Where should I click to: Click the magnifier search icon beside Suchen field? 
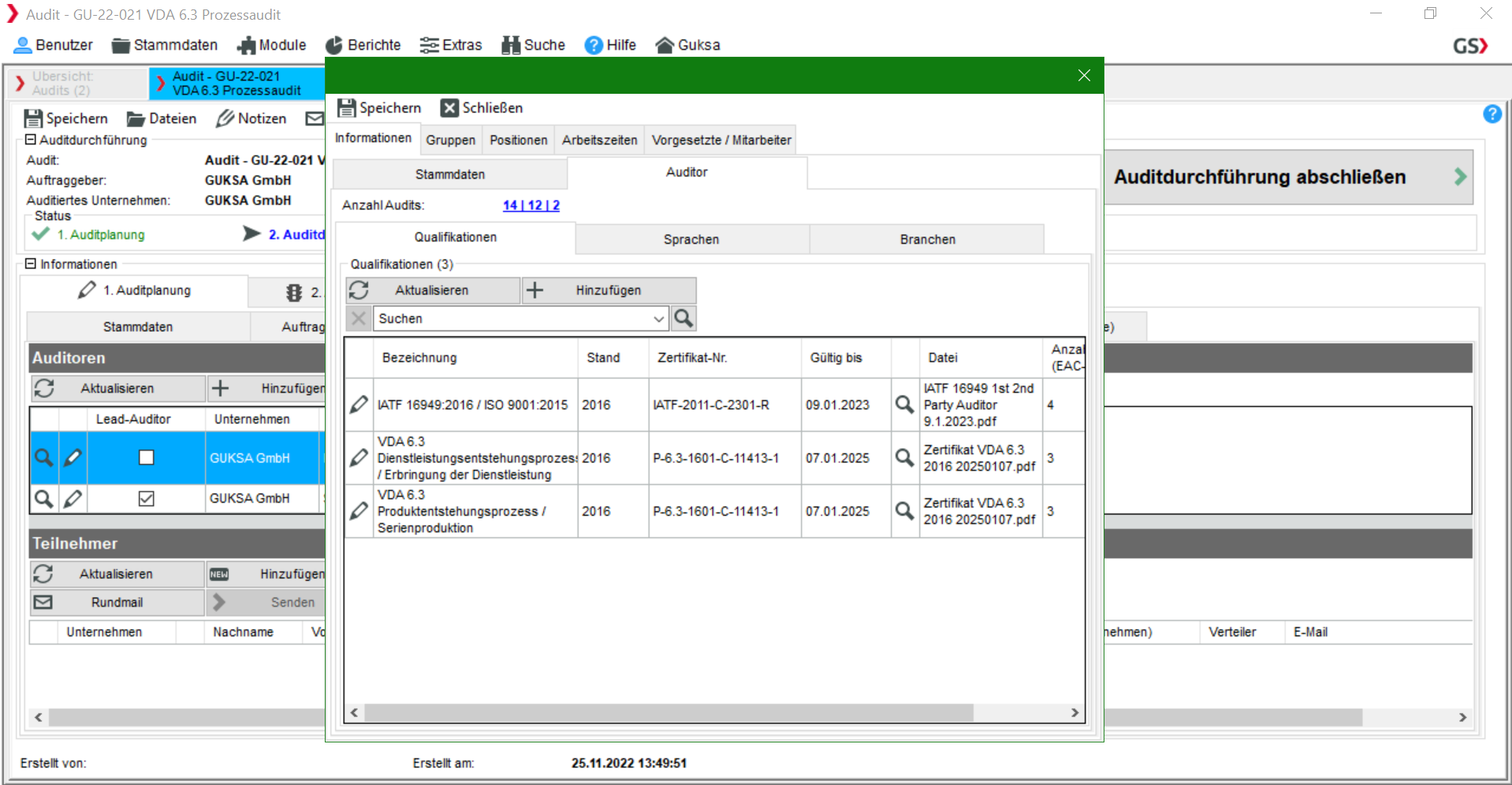(683, 318)
